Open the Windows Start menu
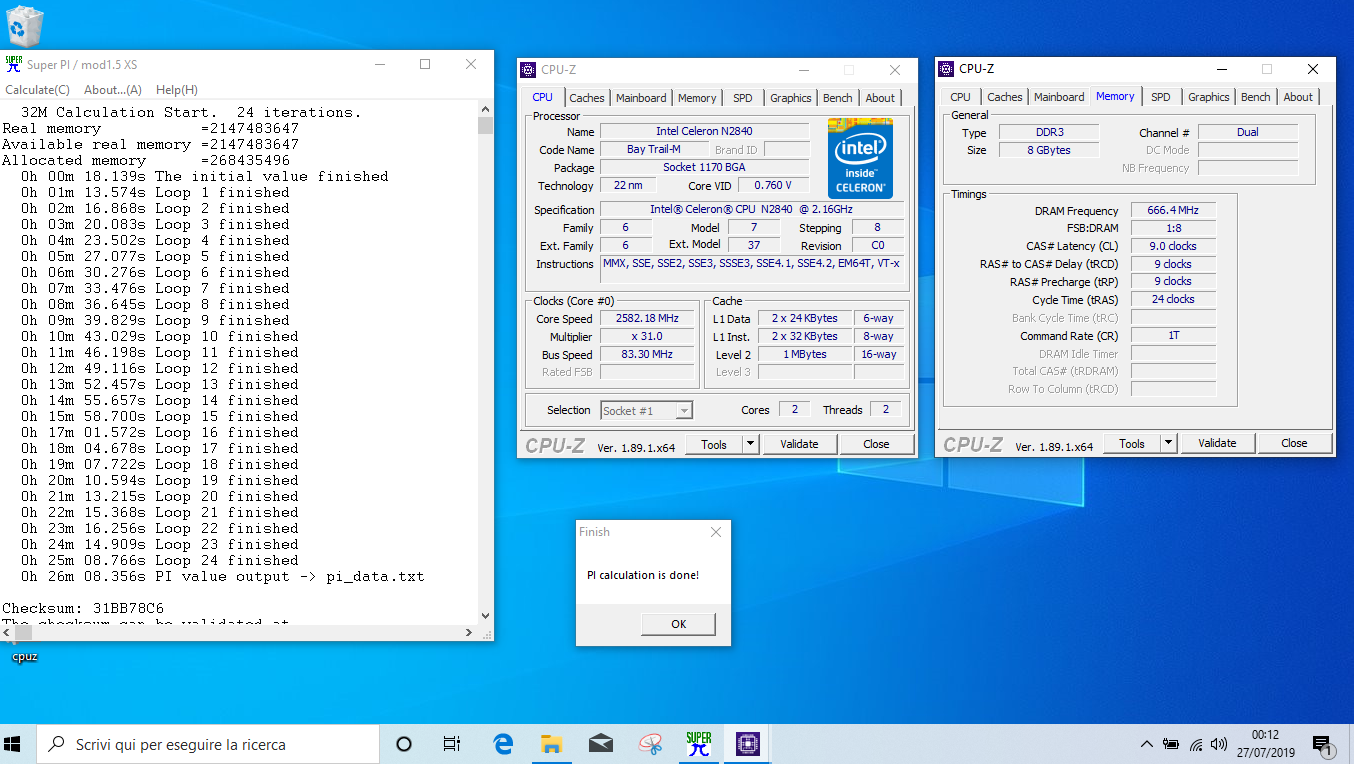Screen dimensions: 1354x764 [x=13, y=744]
